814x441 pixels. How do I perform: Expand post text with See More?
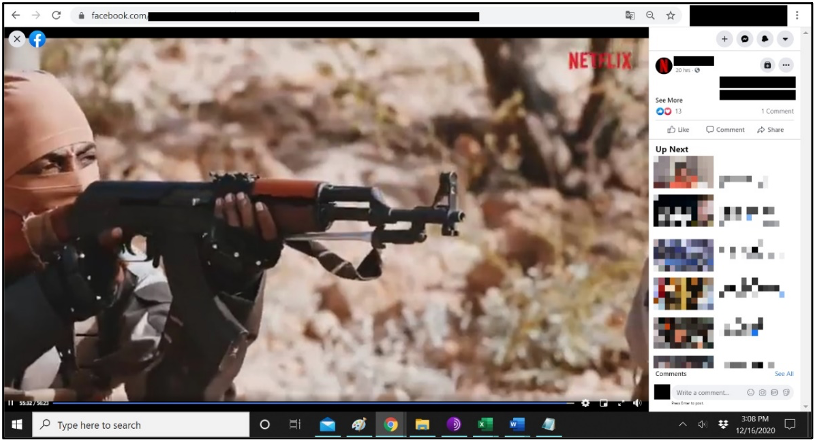(669, 100)
